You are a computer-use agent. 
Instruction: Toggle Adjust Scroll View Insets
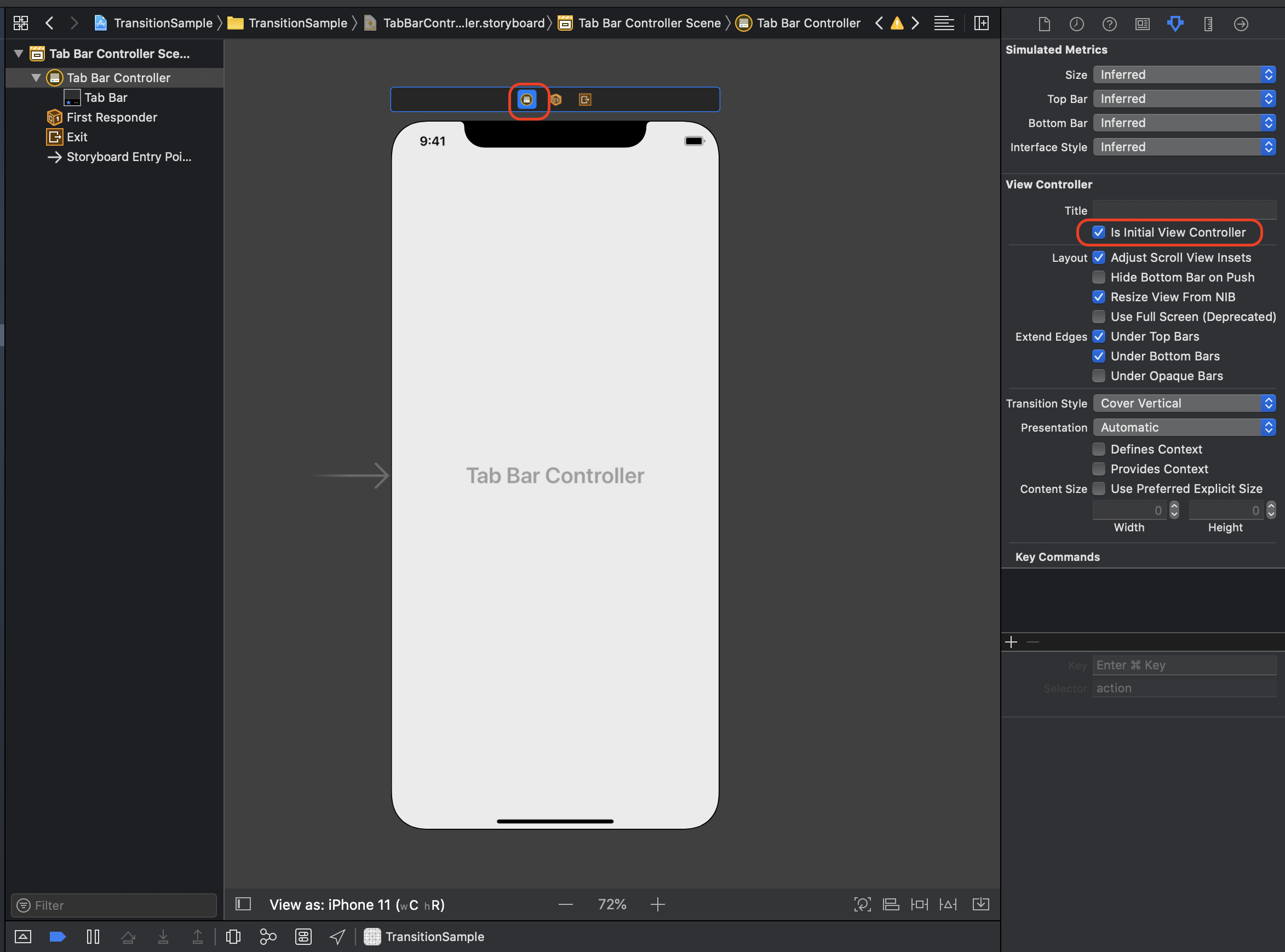(x=1098, y=257)
